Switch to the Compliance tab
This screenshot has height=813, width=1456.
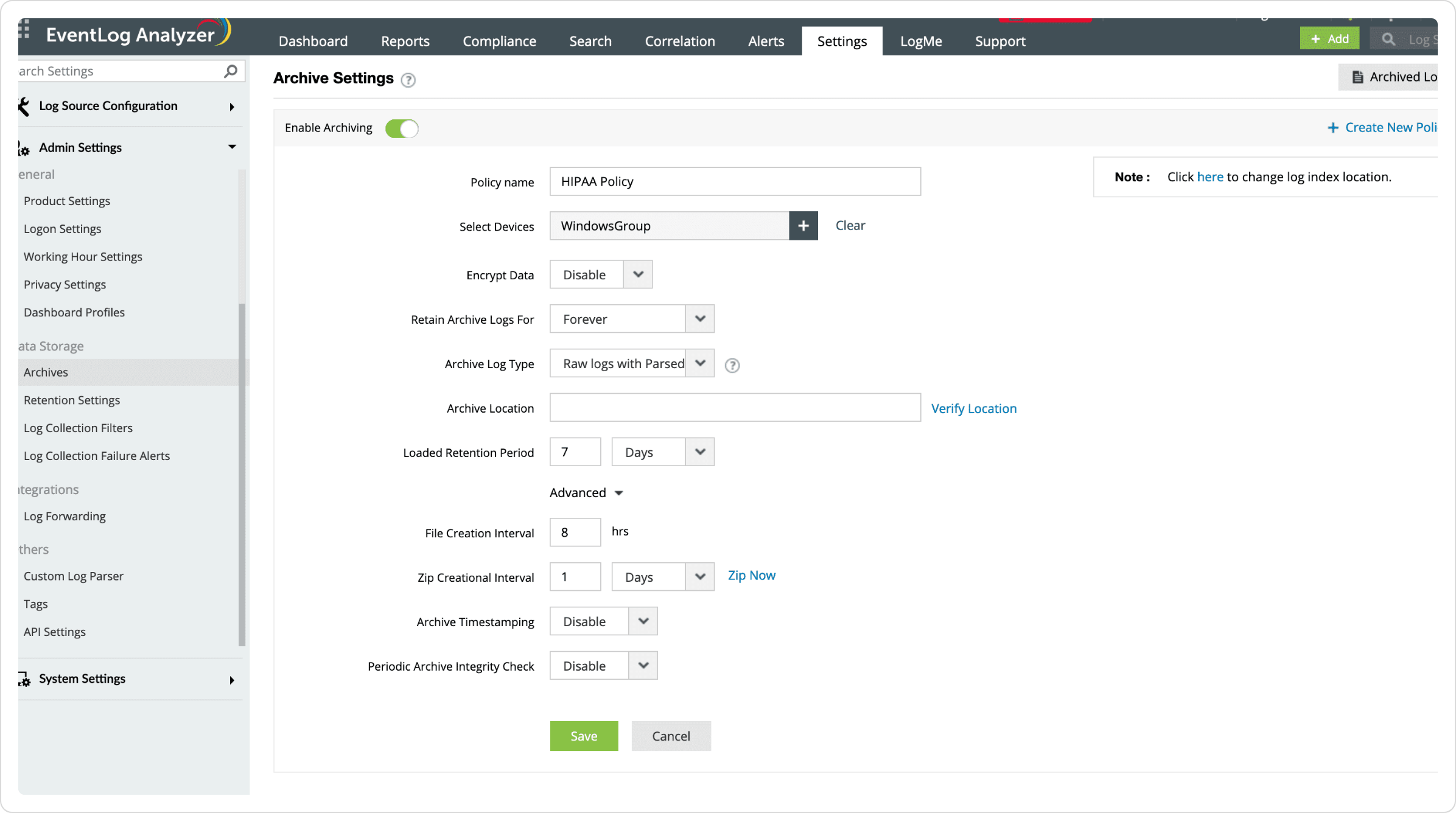point(499,41)
